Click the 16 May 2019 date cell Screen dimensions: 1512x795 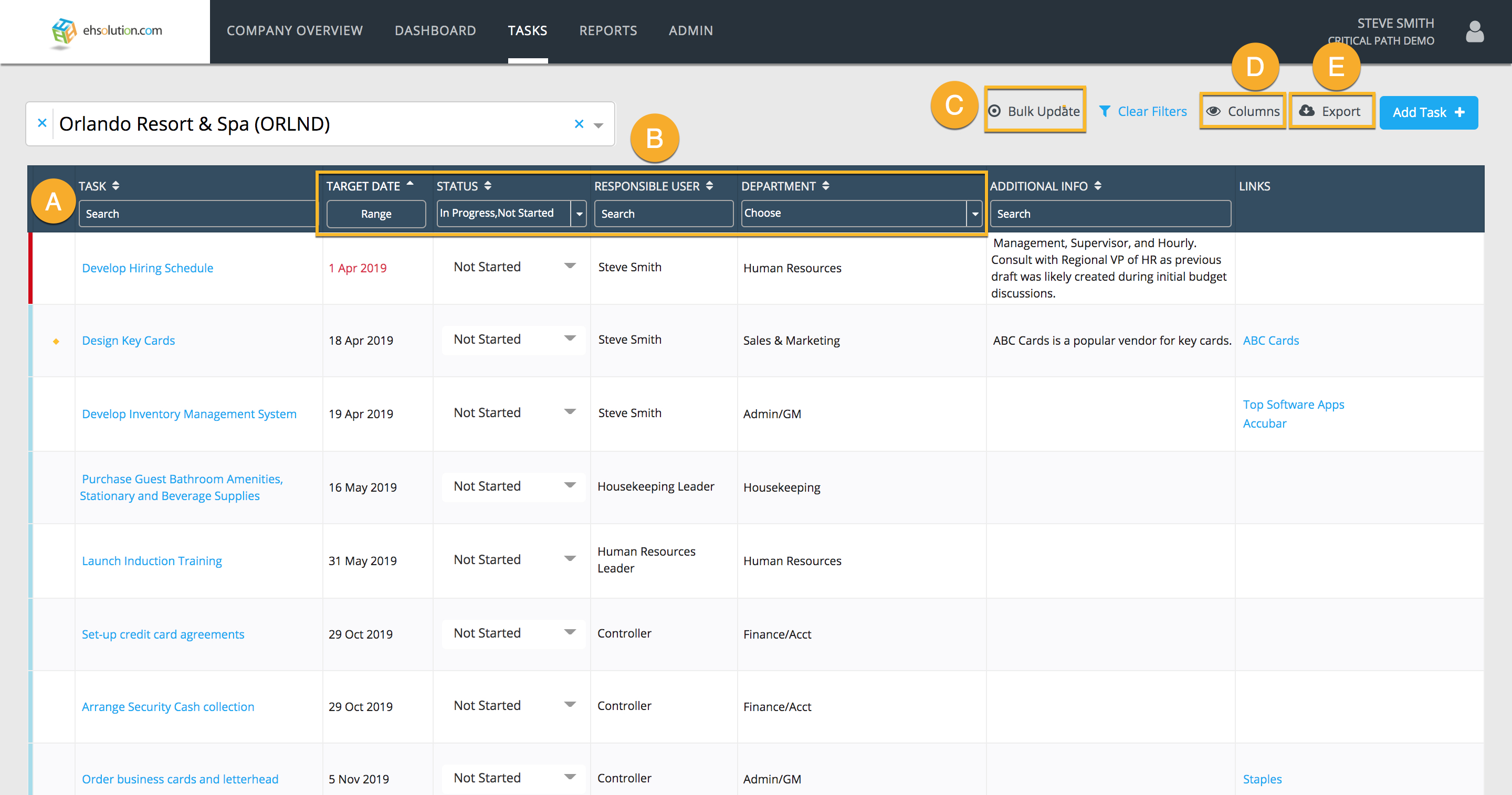pos(362,487)
